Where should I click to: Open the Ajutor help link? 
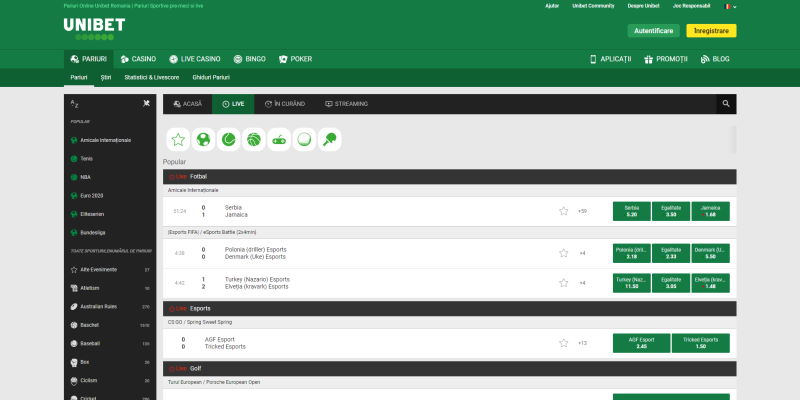pos(552,6)
